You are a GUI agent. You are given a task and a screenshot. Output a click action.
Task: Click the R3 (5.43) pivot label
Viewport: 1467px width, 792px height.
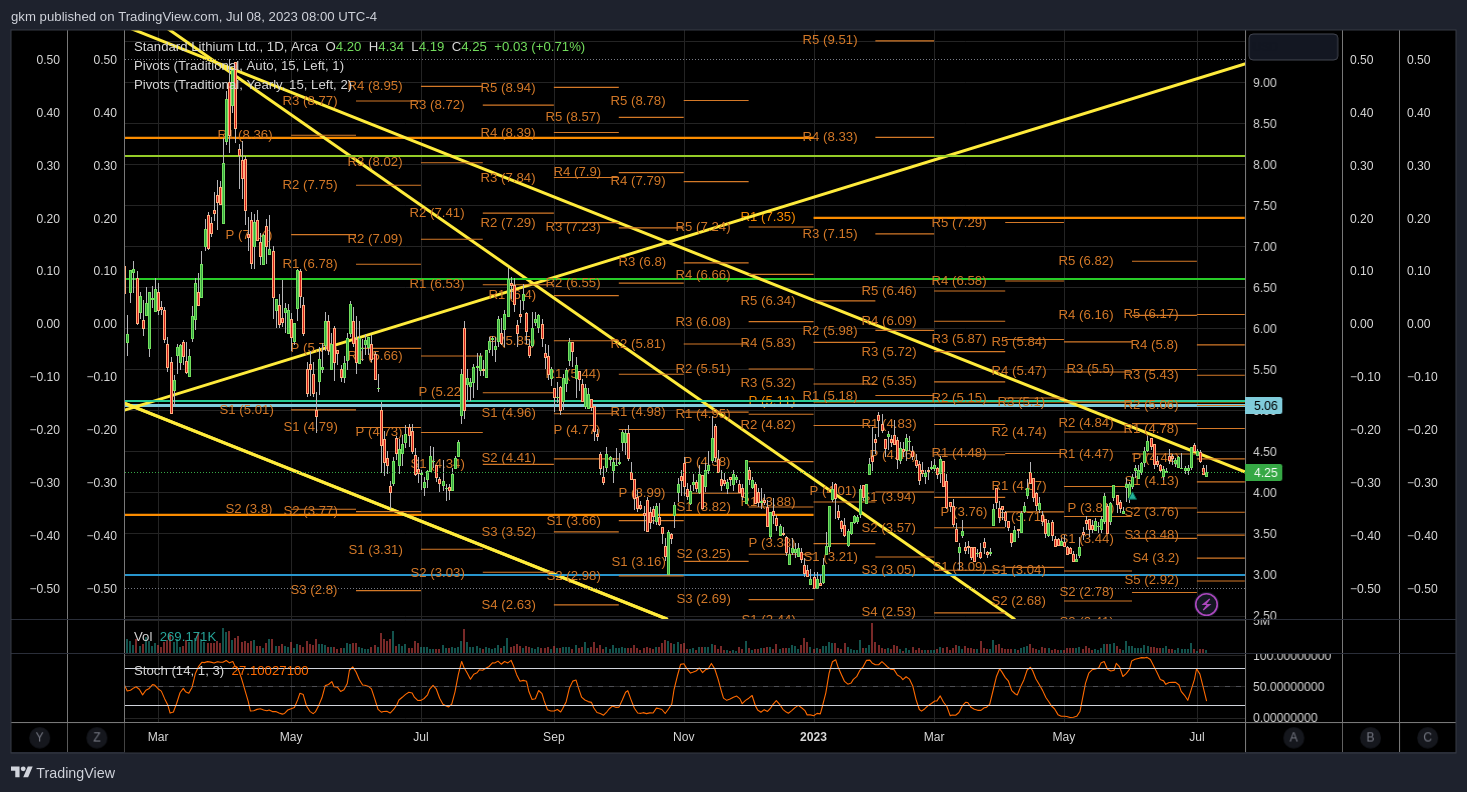(x=1151, y=375)
